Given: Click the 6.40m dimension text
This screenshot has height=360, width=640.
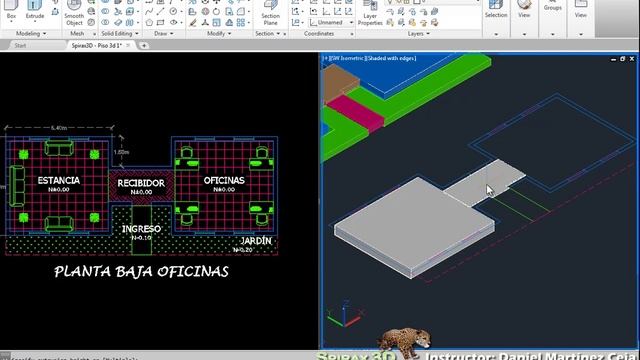Looking at the screenshot, I should [x=59, y=128].
